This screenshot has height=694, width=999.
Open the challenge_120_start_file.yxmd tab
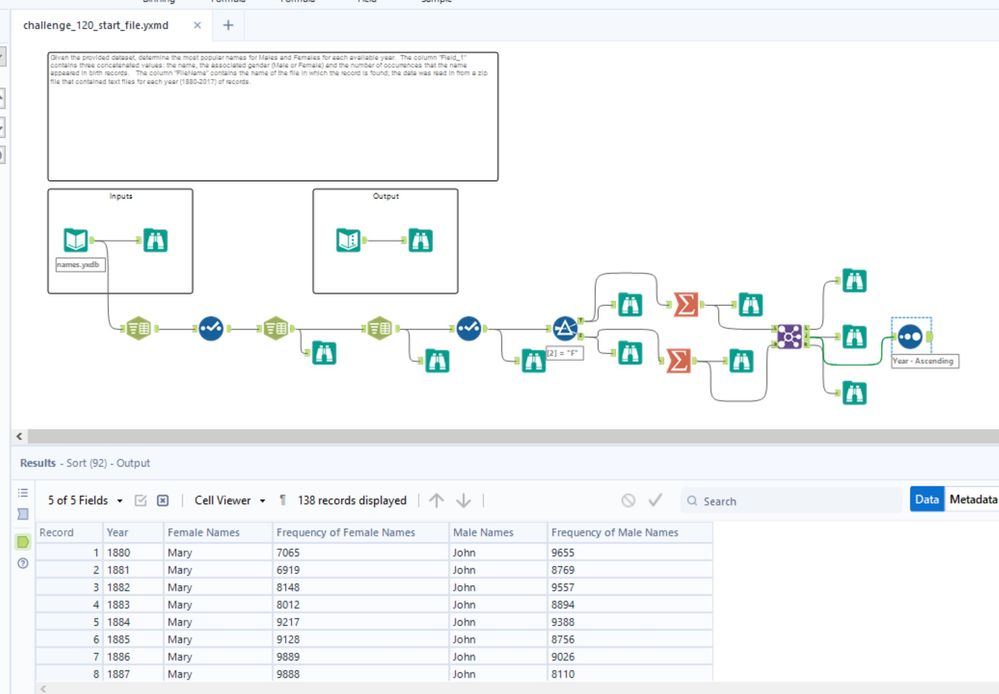pos(96,25)
